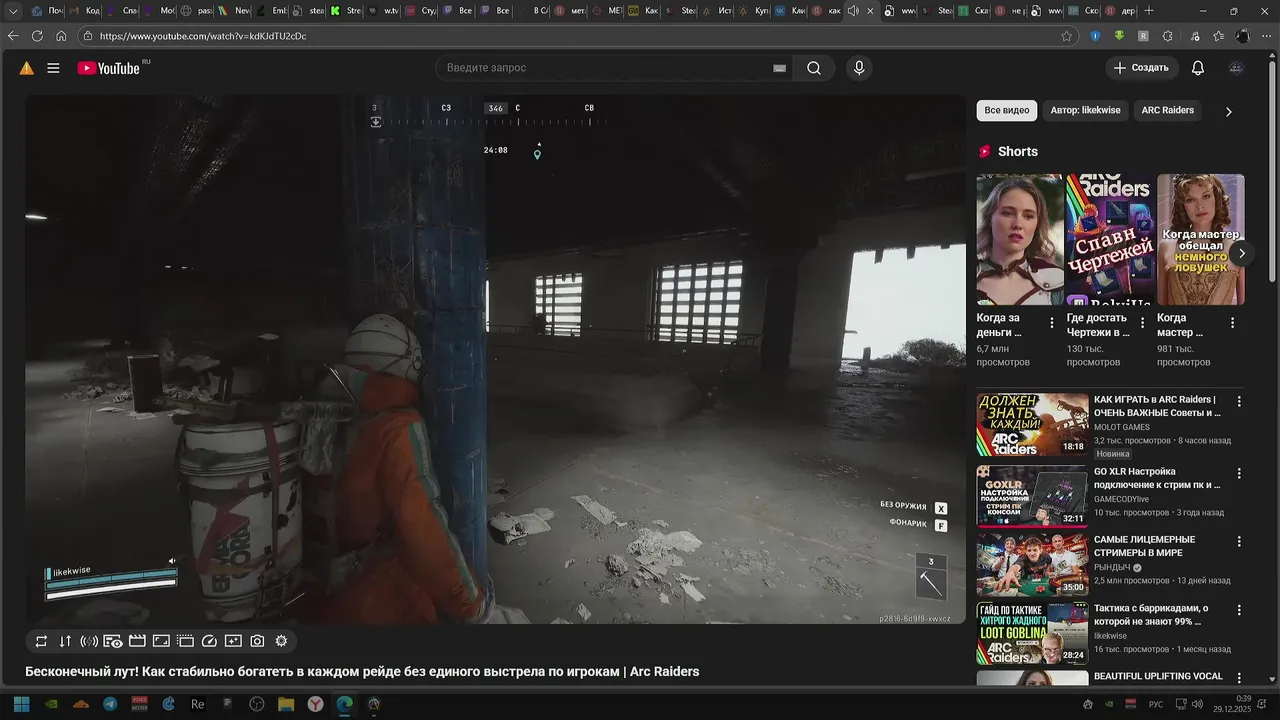Open the on-screen keyboard in search box
The image size is (1280, 720).
coord(779,68)
